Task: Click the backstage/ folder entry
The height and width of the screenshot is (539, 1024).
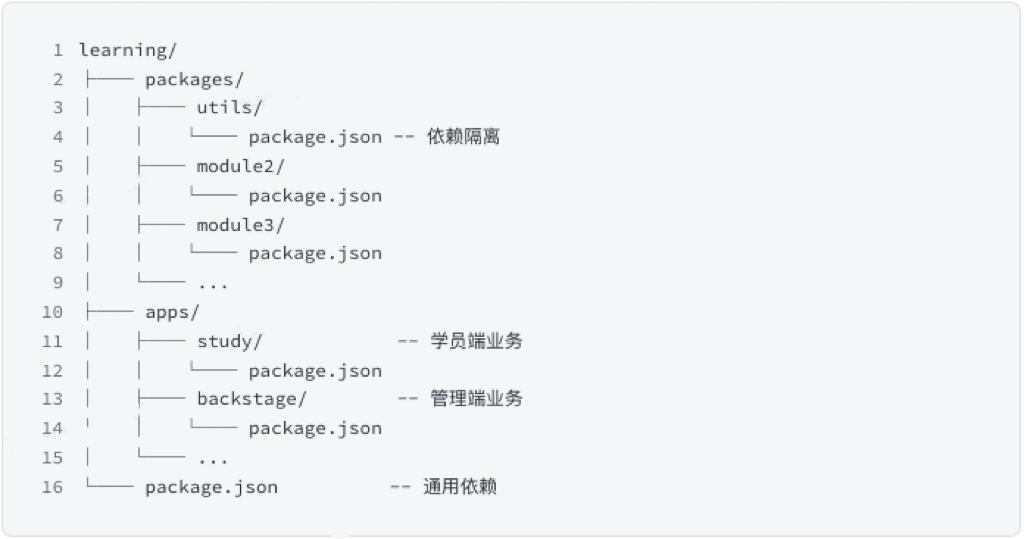Action: (251, 399)
